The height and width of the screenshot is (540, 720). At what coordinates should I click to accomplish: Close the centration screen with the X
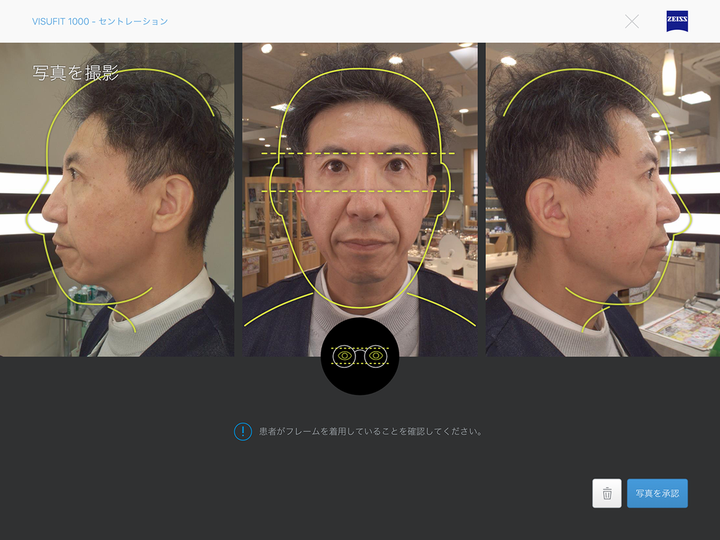(632, 21)
